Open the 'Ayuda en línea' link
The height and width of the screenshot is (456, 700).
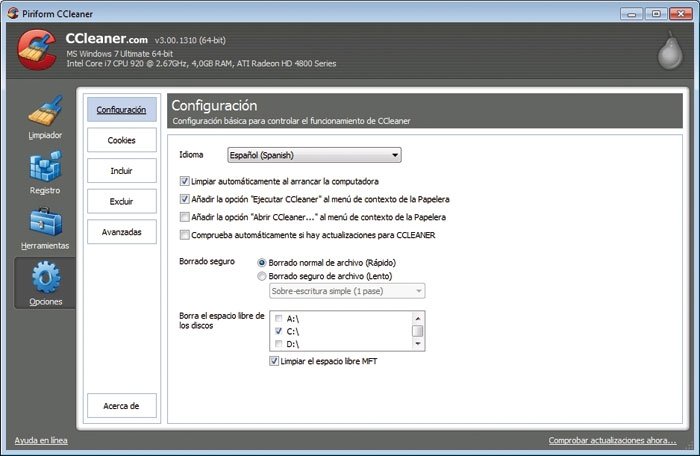click(41, 440)
